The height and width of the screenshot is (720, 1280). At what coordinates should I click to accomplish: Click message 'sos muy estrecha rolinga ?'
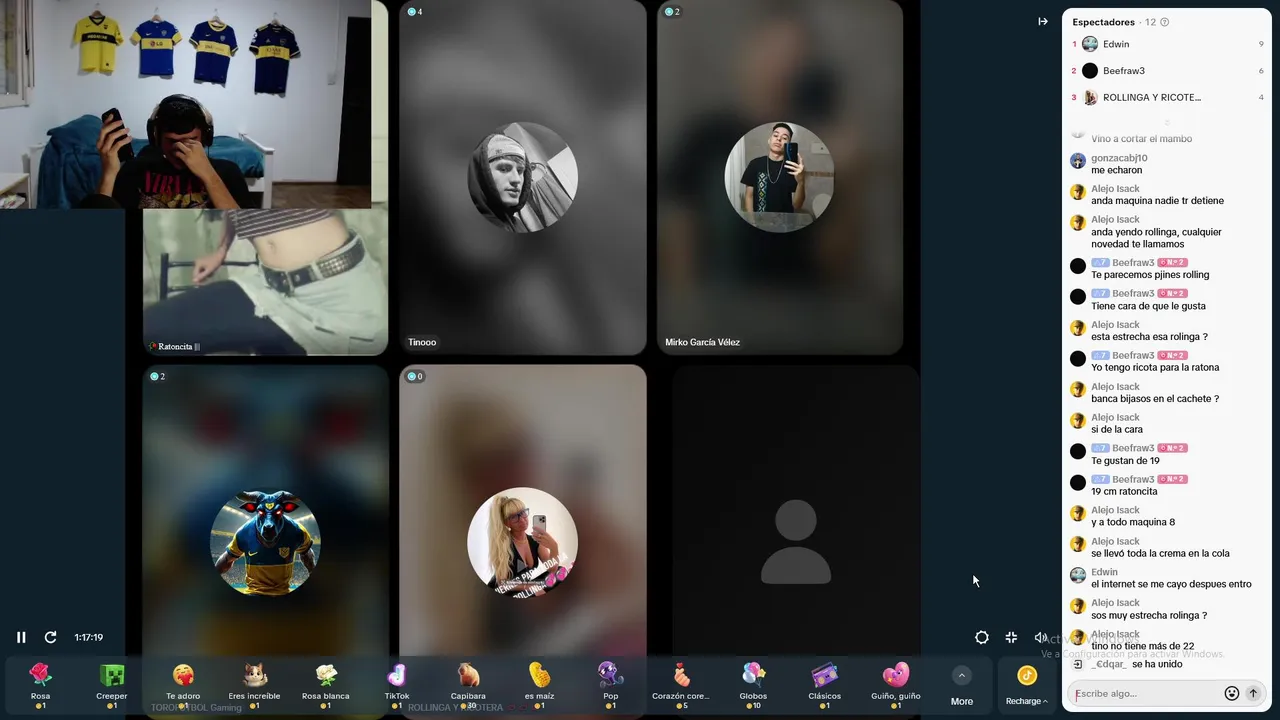(1149, 616)
